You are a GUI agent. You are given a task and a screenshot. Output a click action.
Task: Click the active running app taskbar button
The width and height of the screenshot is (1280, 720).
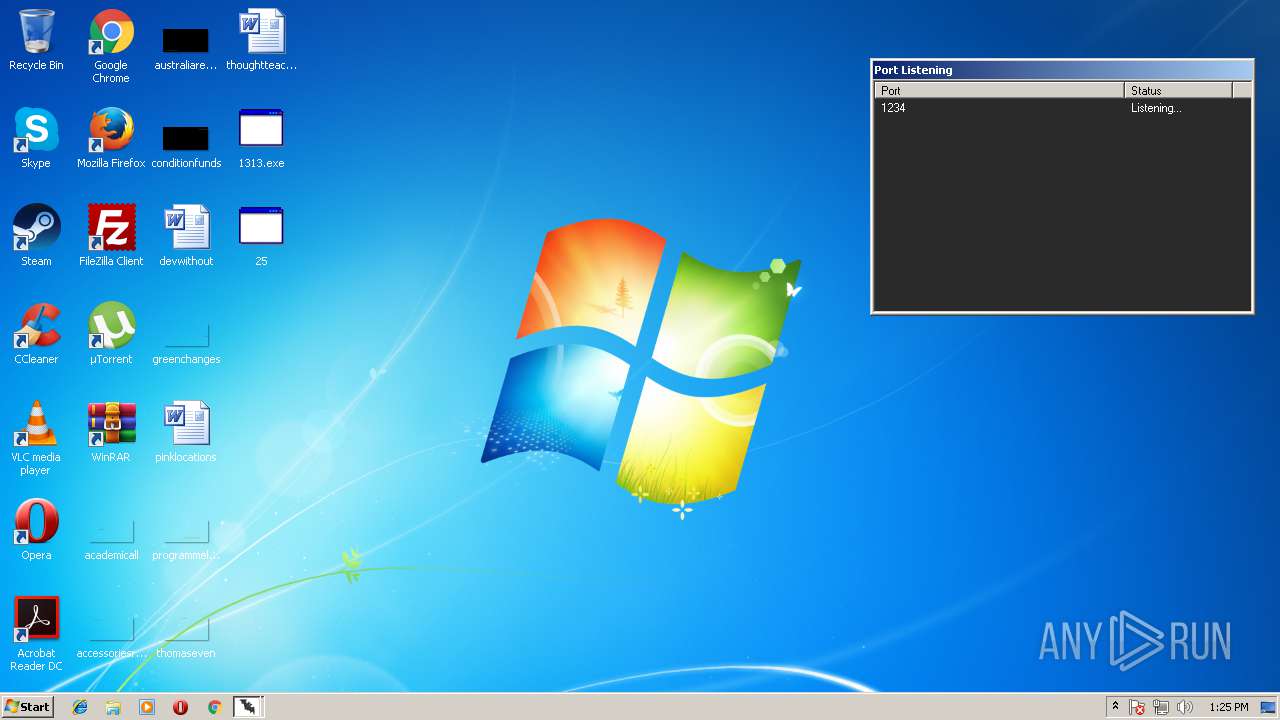click(x=247, y=707)
